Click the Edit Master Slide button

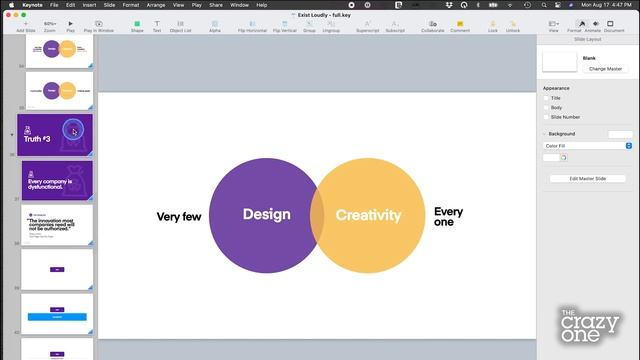point(588,179)
